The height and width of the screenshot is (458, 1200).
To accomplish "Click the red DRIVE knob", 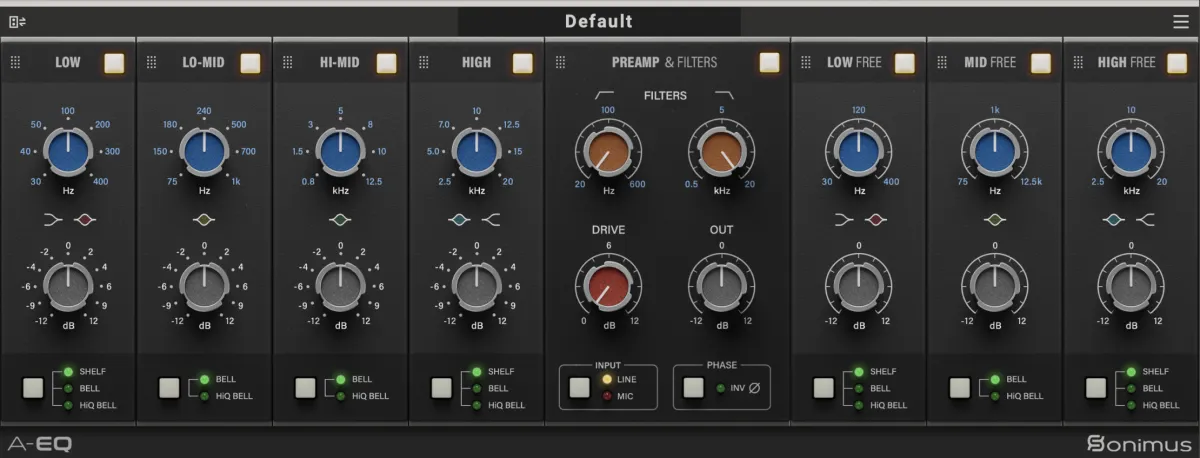I will click(x=607, y=287).
